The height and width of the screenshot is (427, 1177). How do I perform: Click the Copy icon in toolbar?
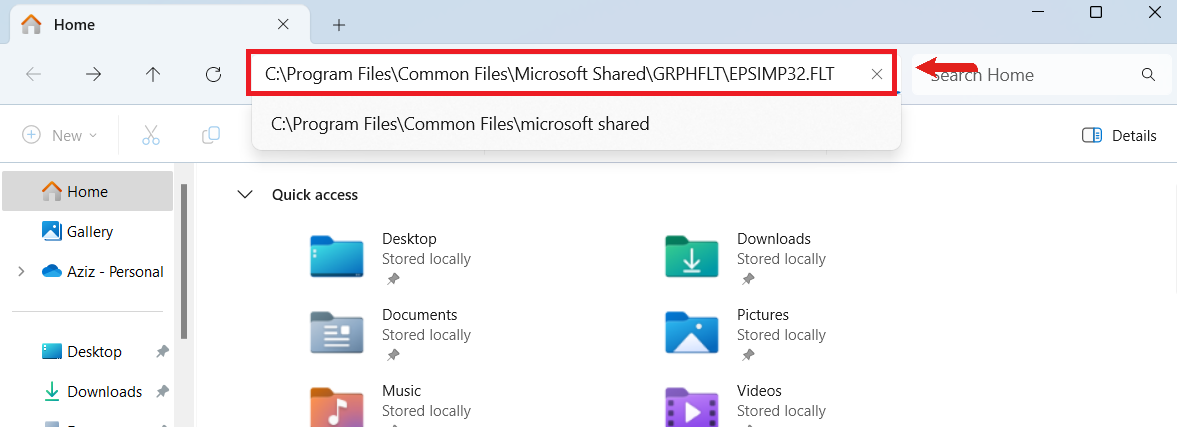click(x=211, y=135)
